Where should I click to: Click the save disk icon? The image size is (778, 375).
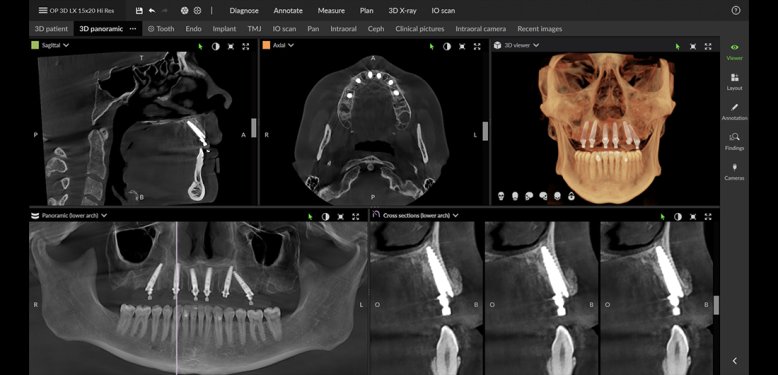coord(139,10)
